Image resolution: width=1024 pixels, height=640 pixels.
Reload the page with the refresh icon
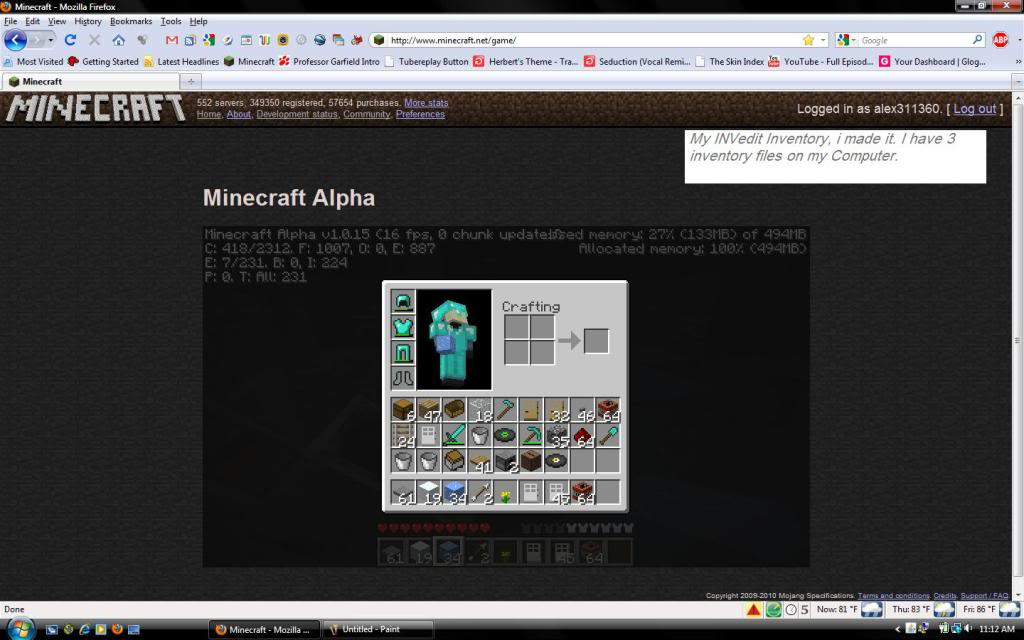click(x=70, y=40)
